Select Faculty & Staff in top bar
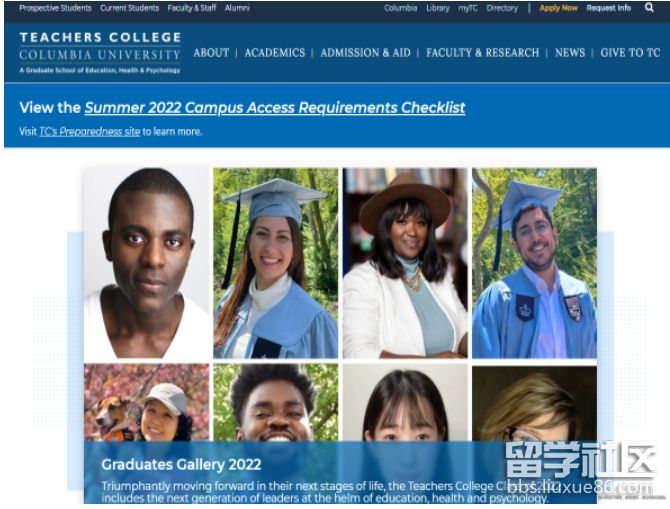The height and width of the screenshot is (509, 670). tap(191, 8)
